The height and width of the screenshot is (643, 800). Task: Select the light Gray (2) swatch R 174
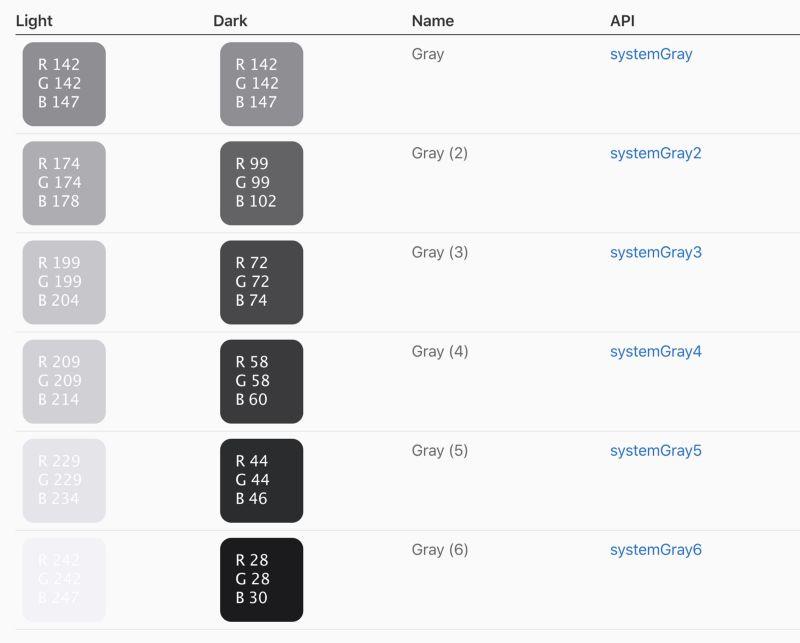64,183
